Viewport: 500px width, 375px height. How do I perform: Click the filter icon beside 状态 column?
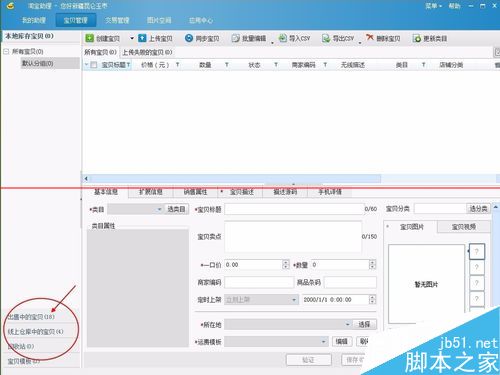coord(276,65)
